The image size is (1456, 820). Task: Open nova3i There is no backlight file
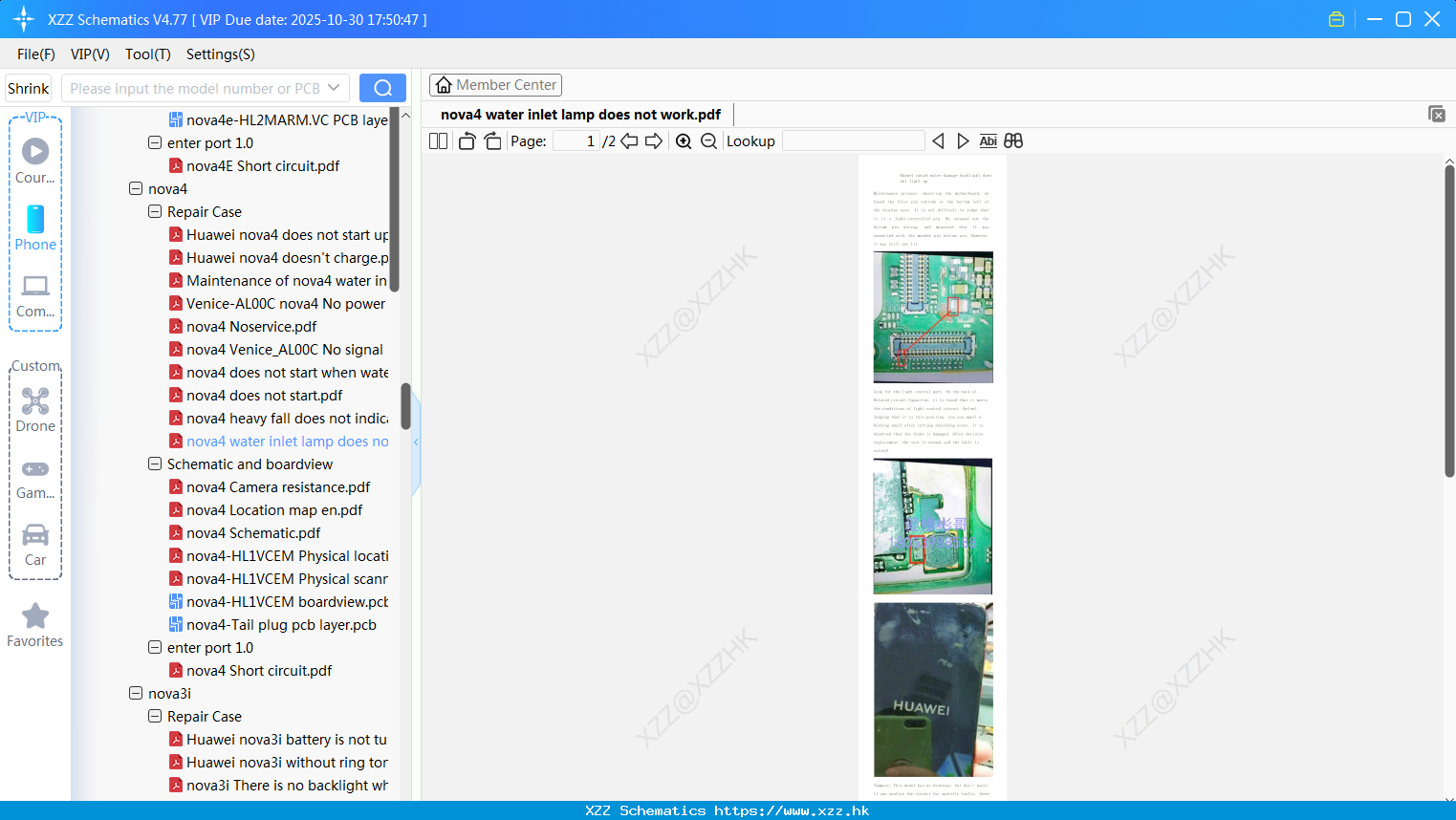pyautogui.click(x=287, y=785)
